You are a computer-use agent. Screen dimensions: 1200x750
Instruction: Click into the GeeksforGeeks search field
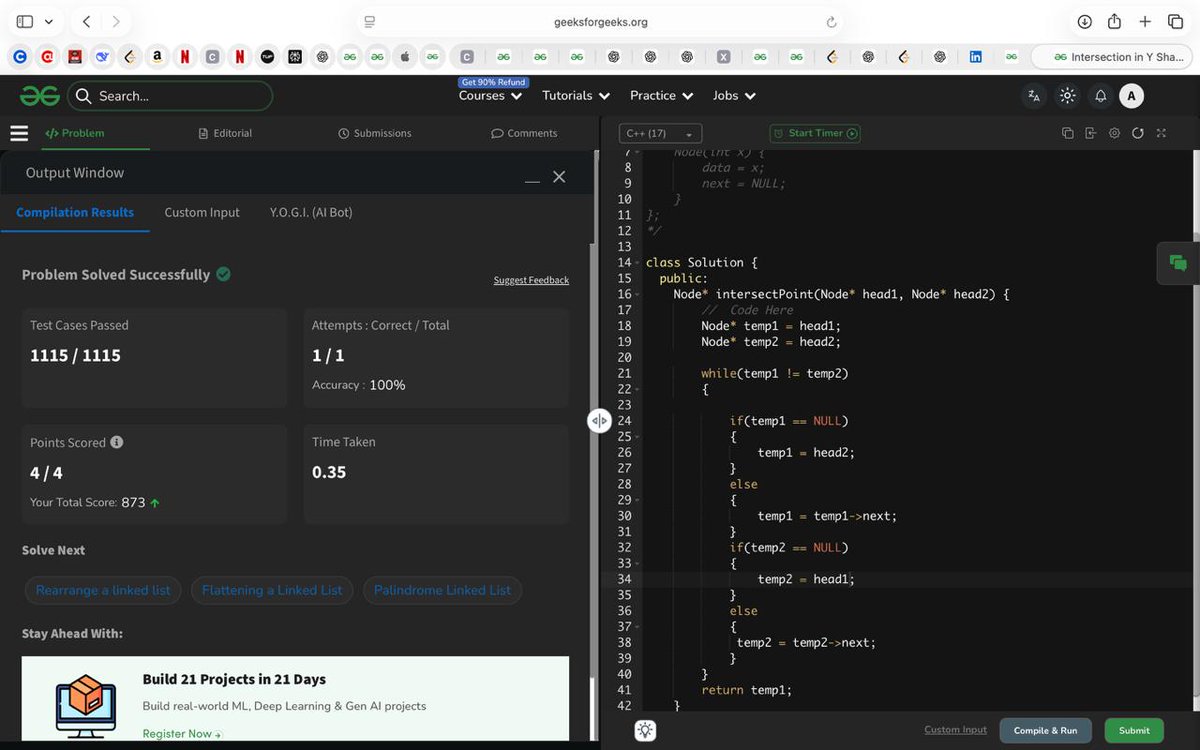(170, 96)
